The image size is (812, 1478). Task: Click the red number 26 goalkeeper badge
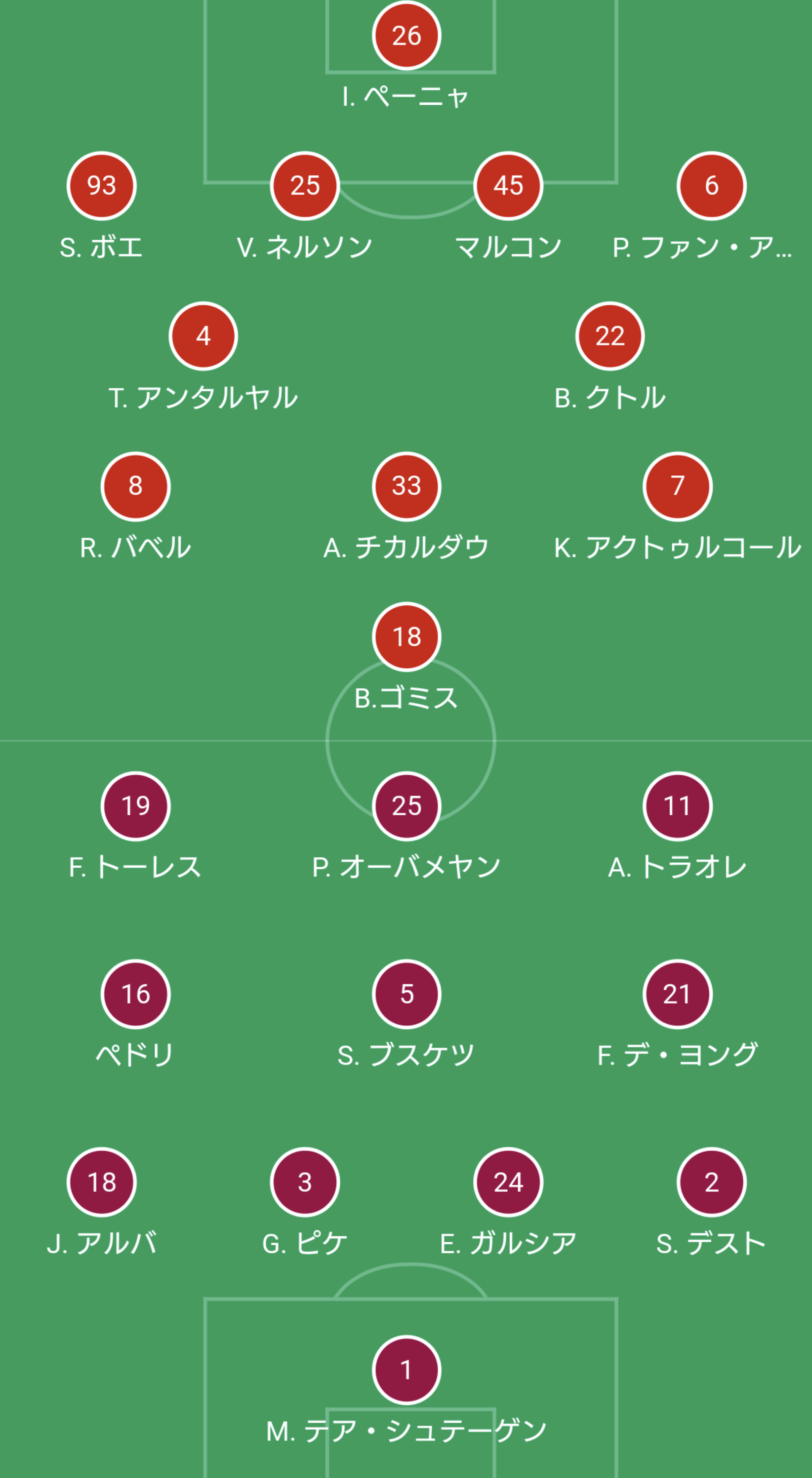406,36
